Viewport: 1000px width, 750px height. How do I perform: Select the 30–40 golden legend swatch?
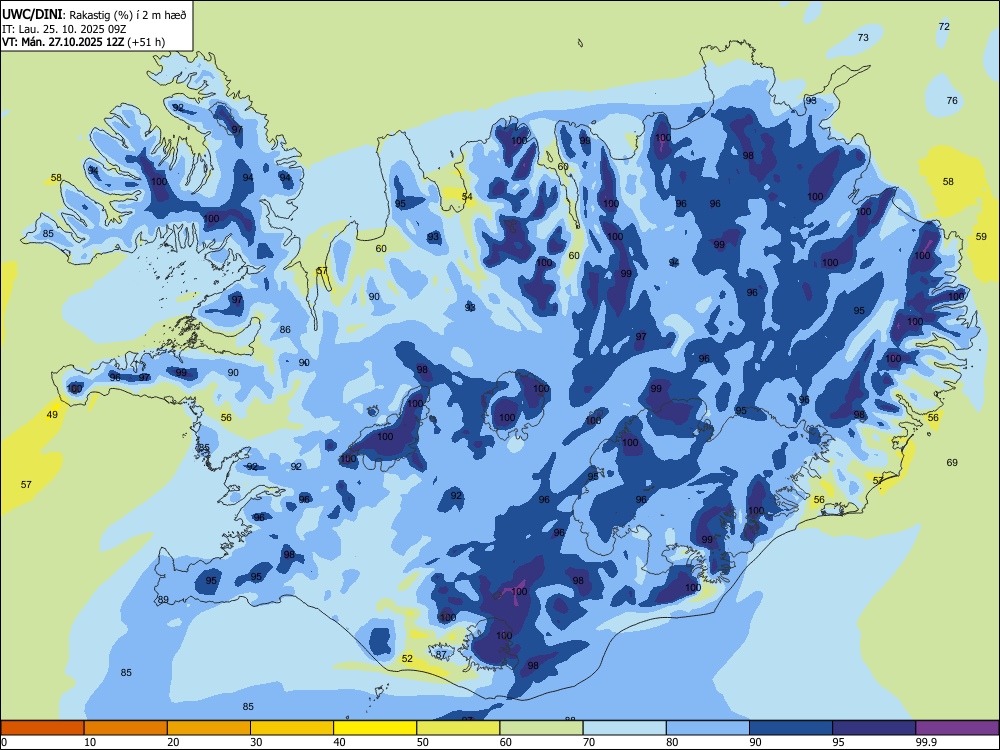tap(292, 728)
